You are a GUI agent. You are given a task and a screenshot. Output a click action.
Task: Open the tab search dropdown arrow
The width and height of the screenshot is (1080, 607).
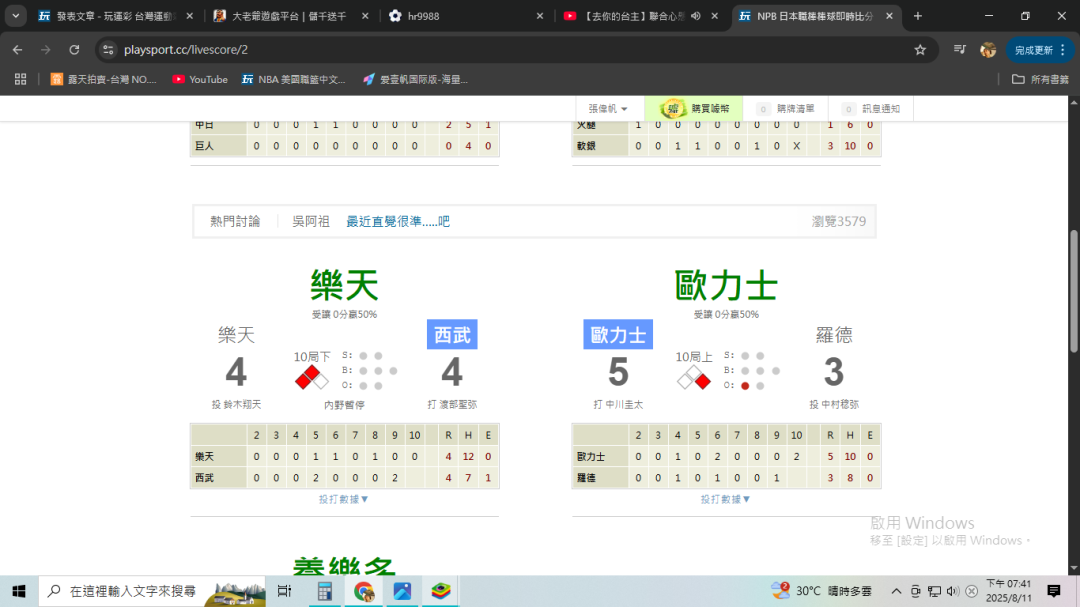[15, 16]
